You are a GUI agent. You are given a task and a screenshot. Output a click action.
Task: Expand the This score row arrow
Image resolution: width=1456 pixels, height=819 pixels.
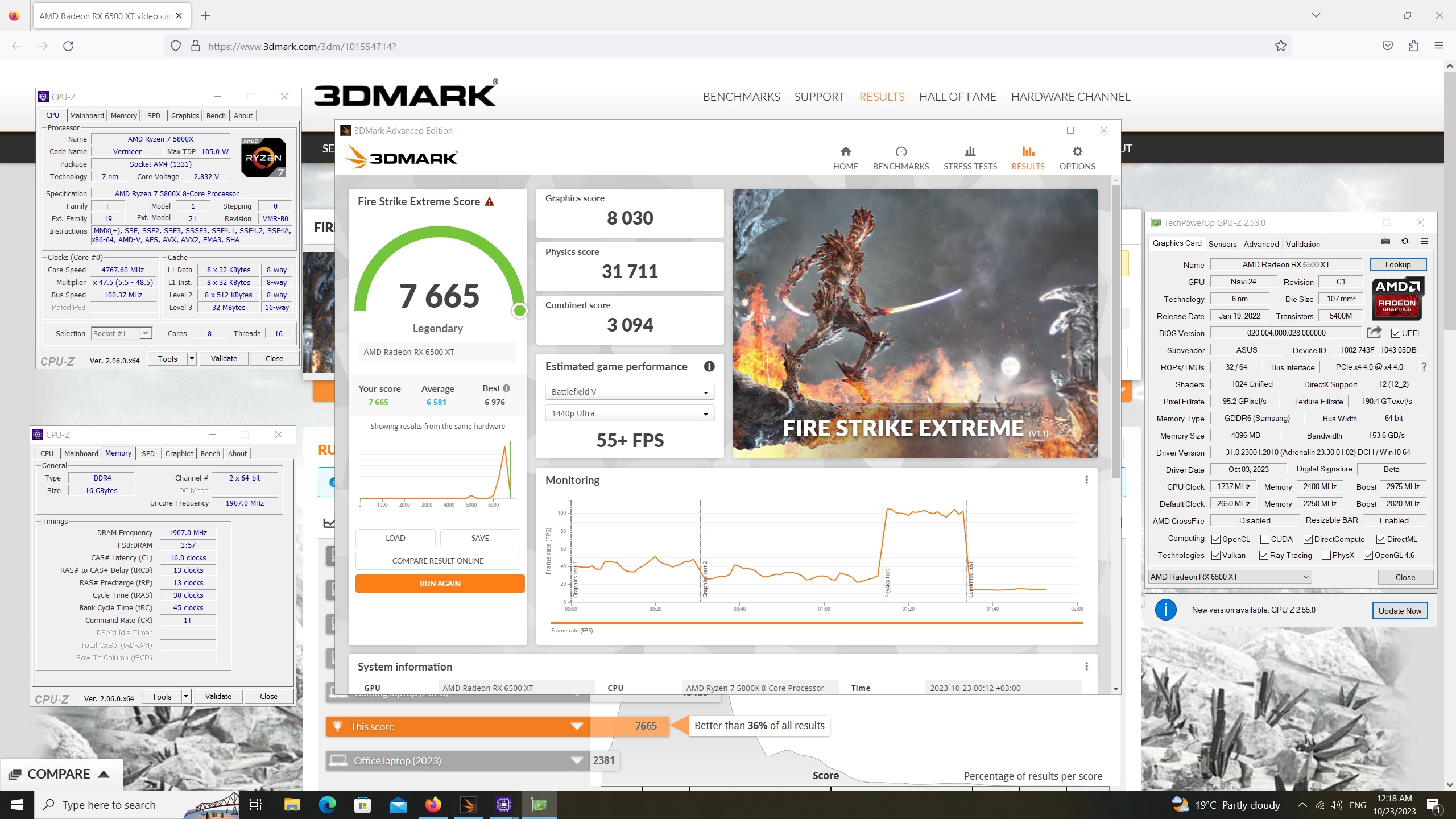click(x=577, y=726)
